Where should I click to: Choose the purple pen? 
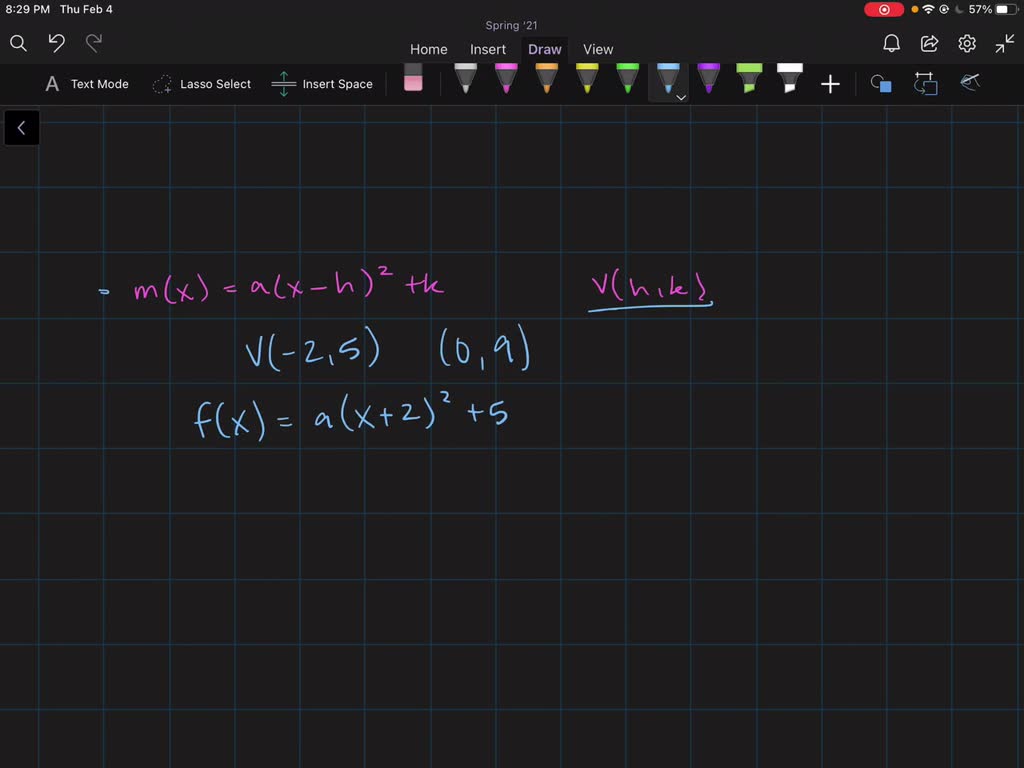click(708, 82)
